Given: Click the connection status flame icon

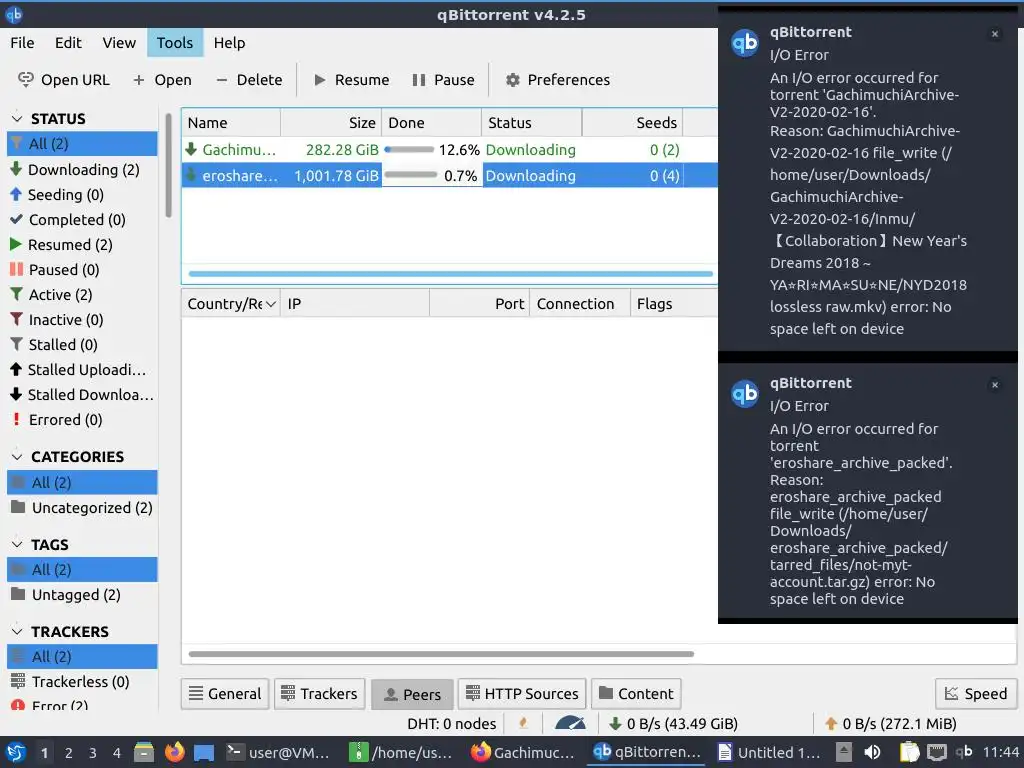Looking at the screenshot, I should point(523,723).
